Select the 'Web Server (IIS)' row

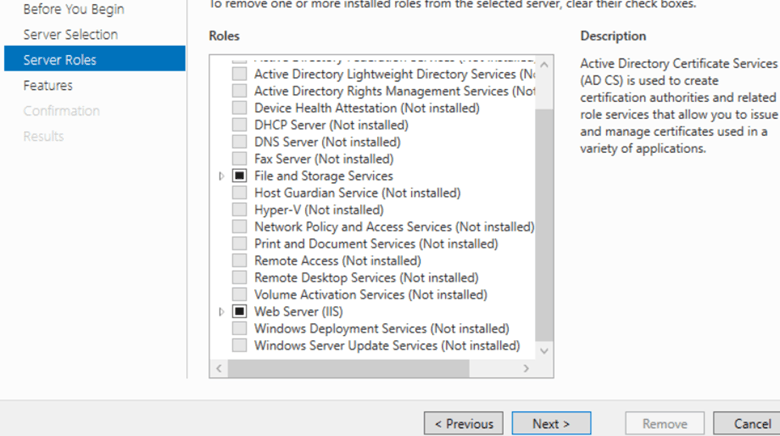pyautogui.click(x=298, y=312)
